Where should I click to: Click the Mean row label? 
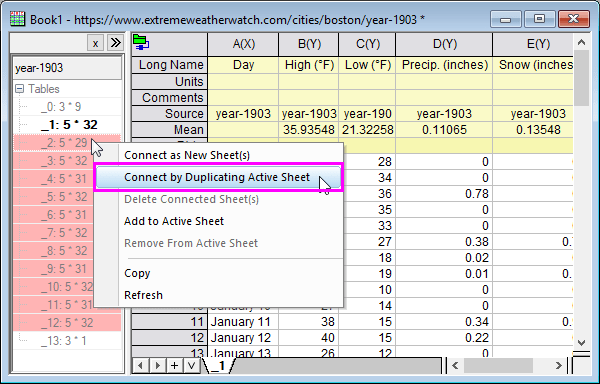pos(170,130)
